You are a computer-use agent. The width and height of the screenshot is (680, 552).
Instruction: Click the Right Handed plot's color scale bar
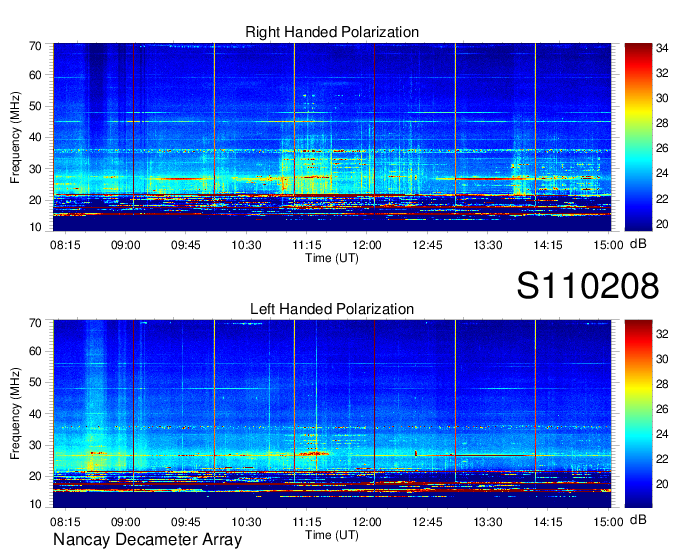click(x=638, y=137)
